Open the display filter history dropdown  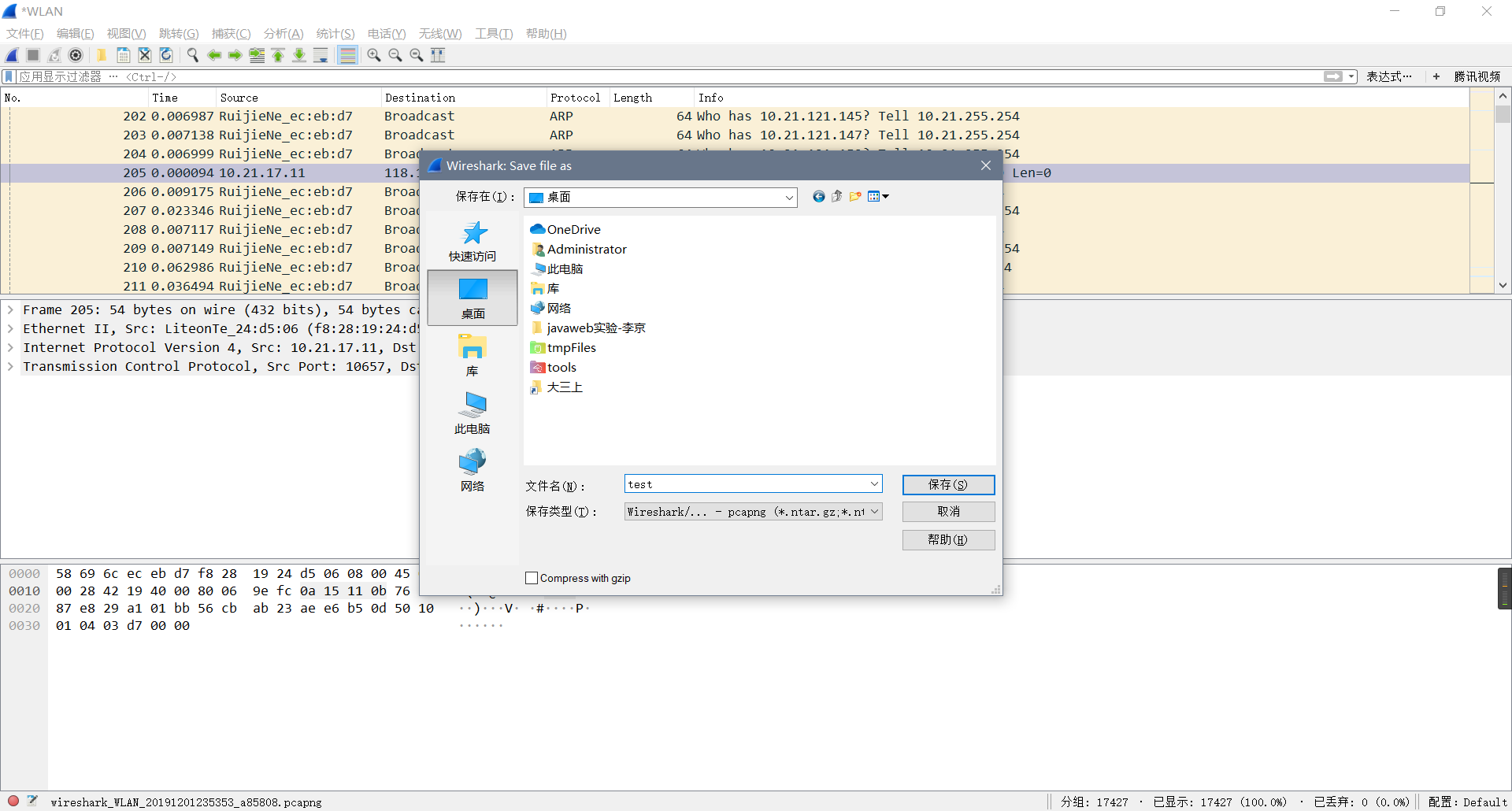(1351, 76)
